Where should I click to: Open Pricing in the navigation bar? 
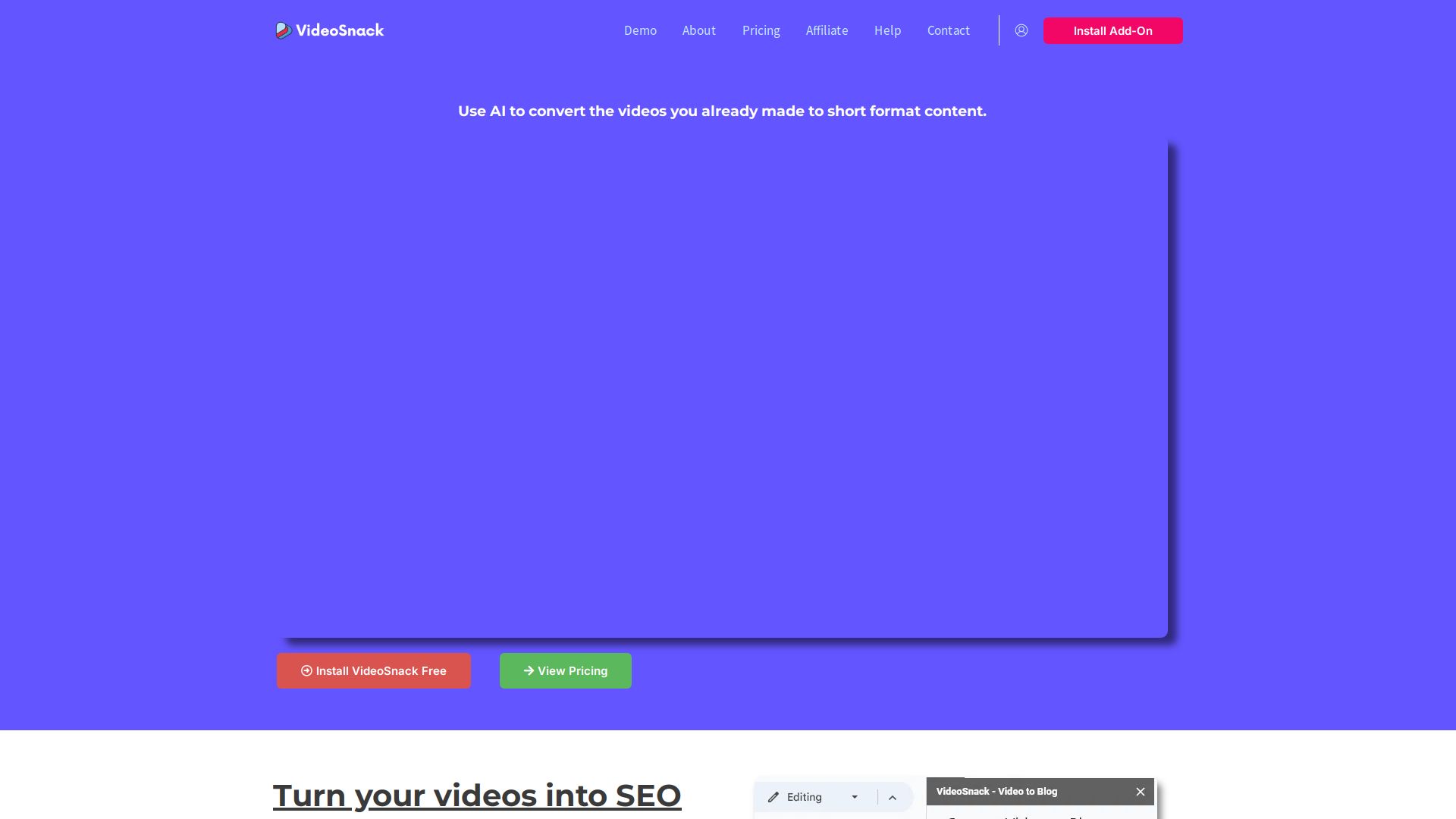761,30
